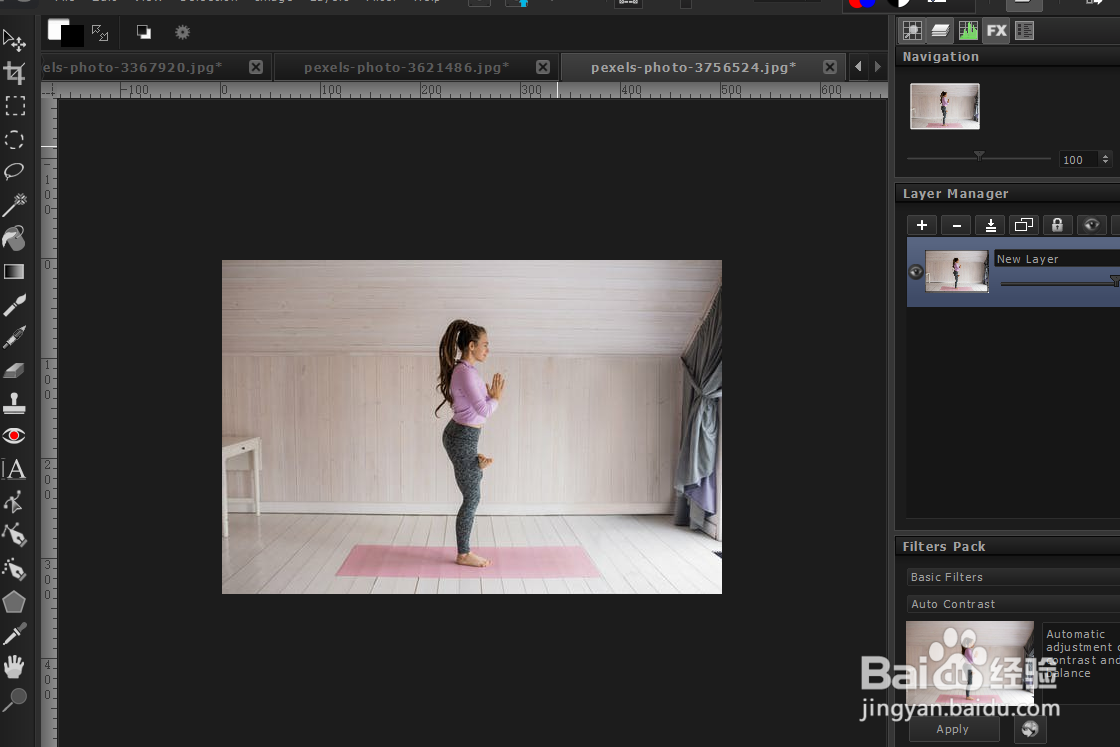The width and height of the screenshot is (1120, 747).
Task: Select the Paint Brush tool
Action: (x=14, y=305)
